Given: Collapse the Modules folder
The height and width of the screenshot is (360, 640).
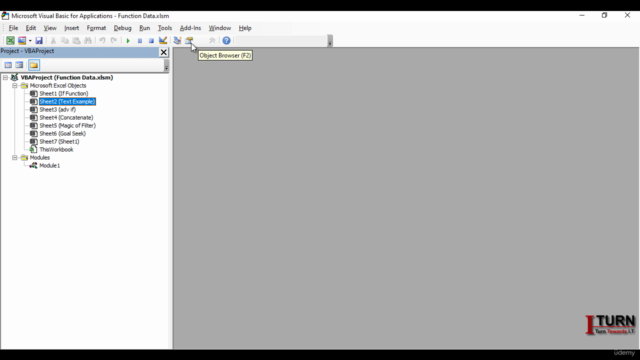Looking at the screenshot, I should [15, 158].
